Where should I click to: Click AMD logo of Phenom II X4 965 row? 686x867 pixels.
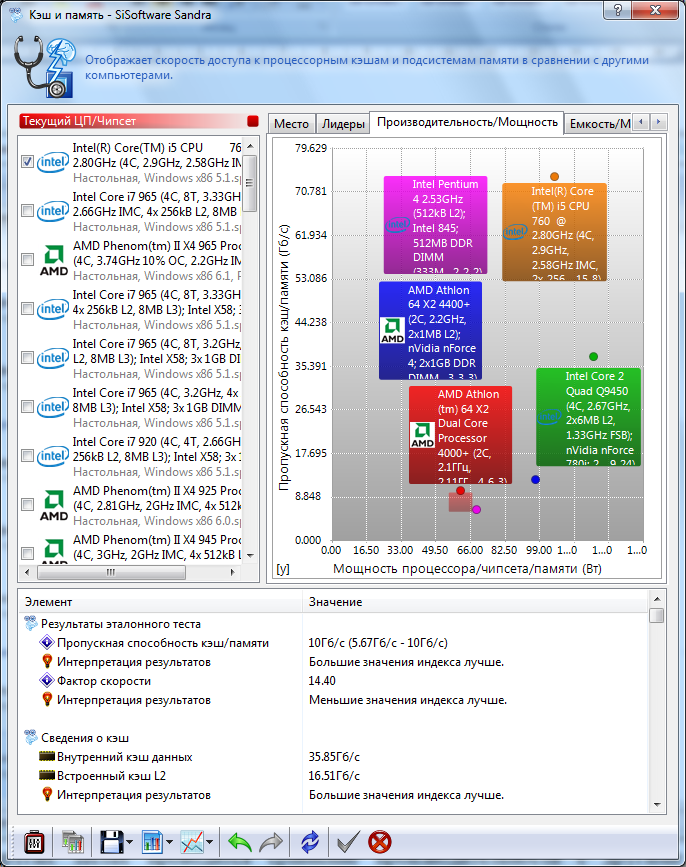point(54,260)
